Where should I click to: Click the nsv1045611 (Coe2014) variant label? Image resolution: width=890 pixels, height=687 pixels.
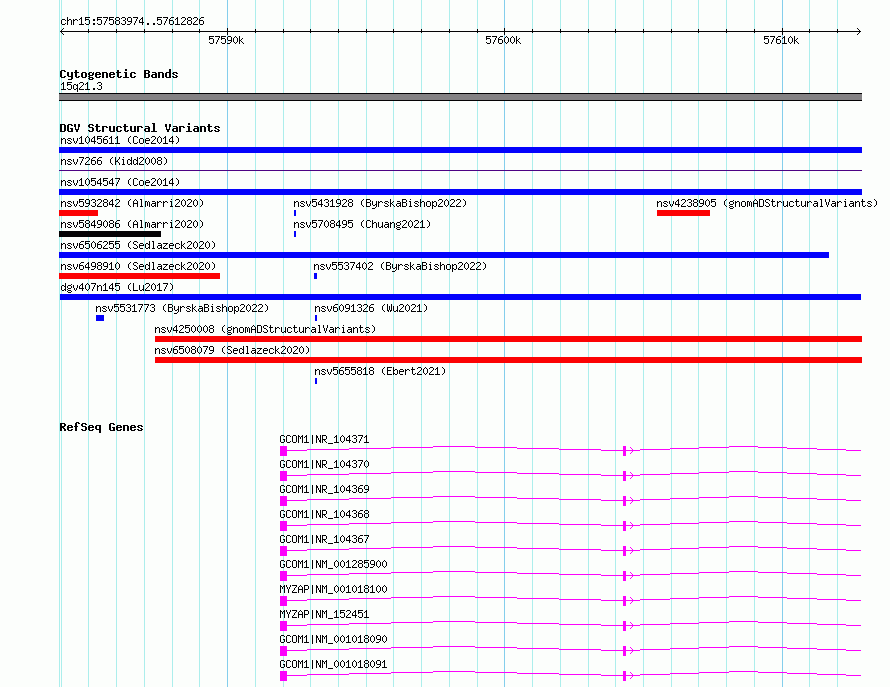[x=120, y=140]
